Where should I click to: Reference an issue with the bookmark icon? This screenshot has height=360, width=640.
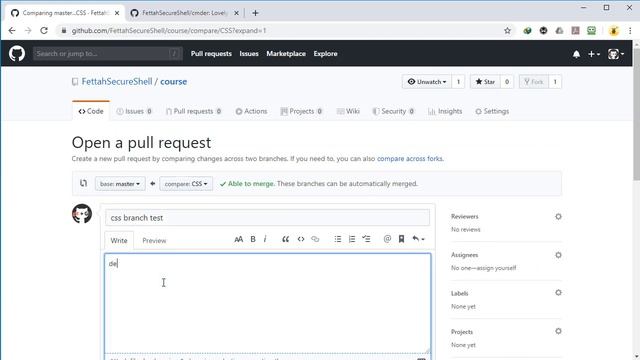[x=401, y=239]
